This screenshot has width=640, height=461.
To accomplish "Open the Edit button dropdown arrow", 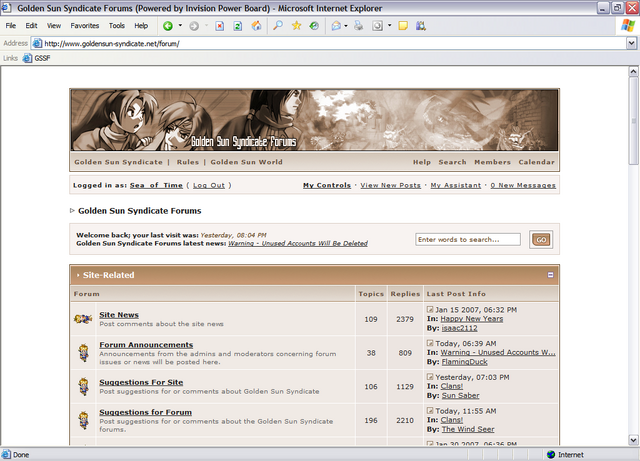I will (x=389, y=26).
